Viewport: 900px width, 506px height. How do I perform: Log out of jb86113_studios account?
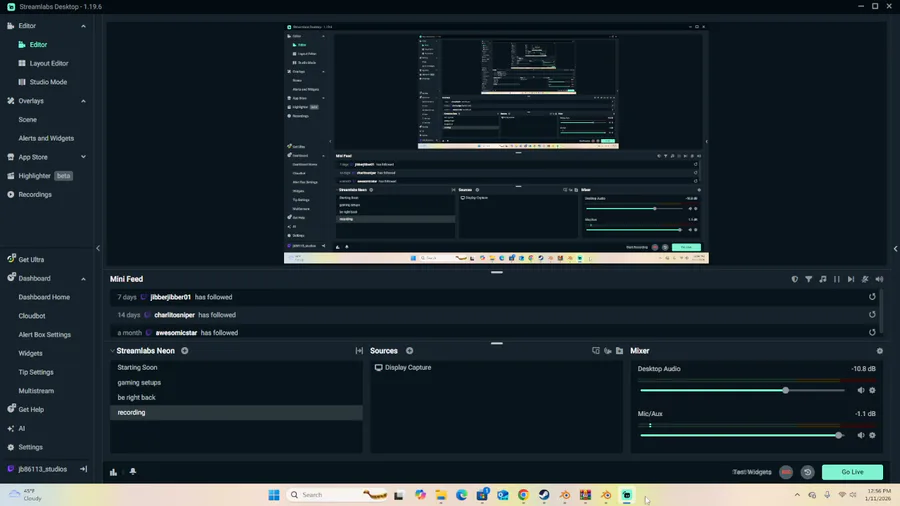[83, 469]
